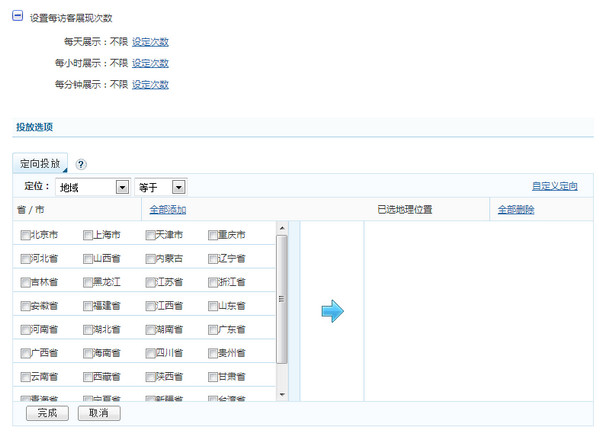
Task: Check the 上海市 checkbox
Action: click(88, 235)
